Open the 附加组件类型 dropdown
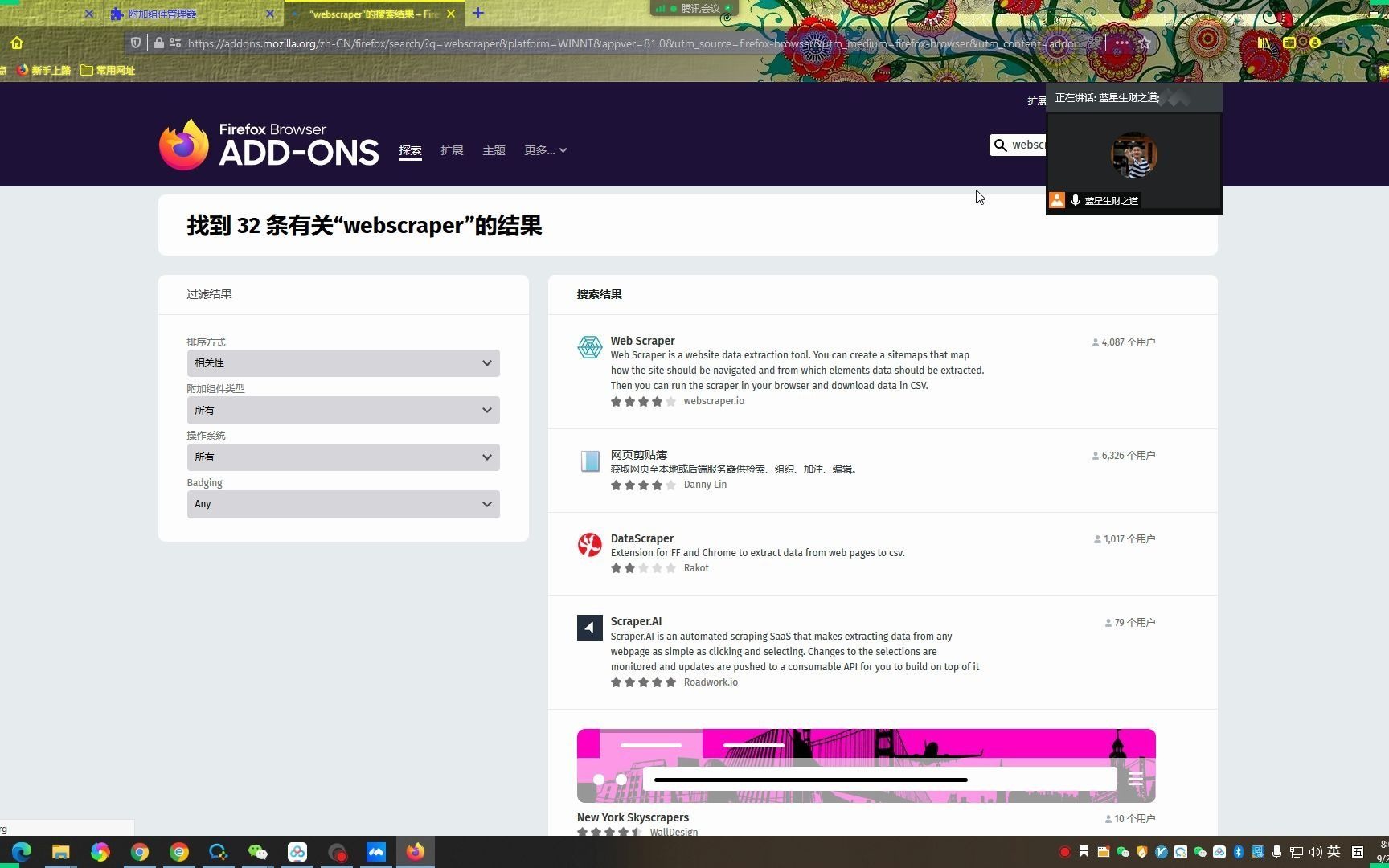The height and width of the screenshot is (868, 1389). coord(343,411)
